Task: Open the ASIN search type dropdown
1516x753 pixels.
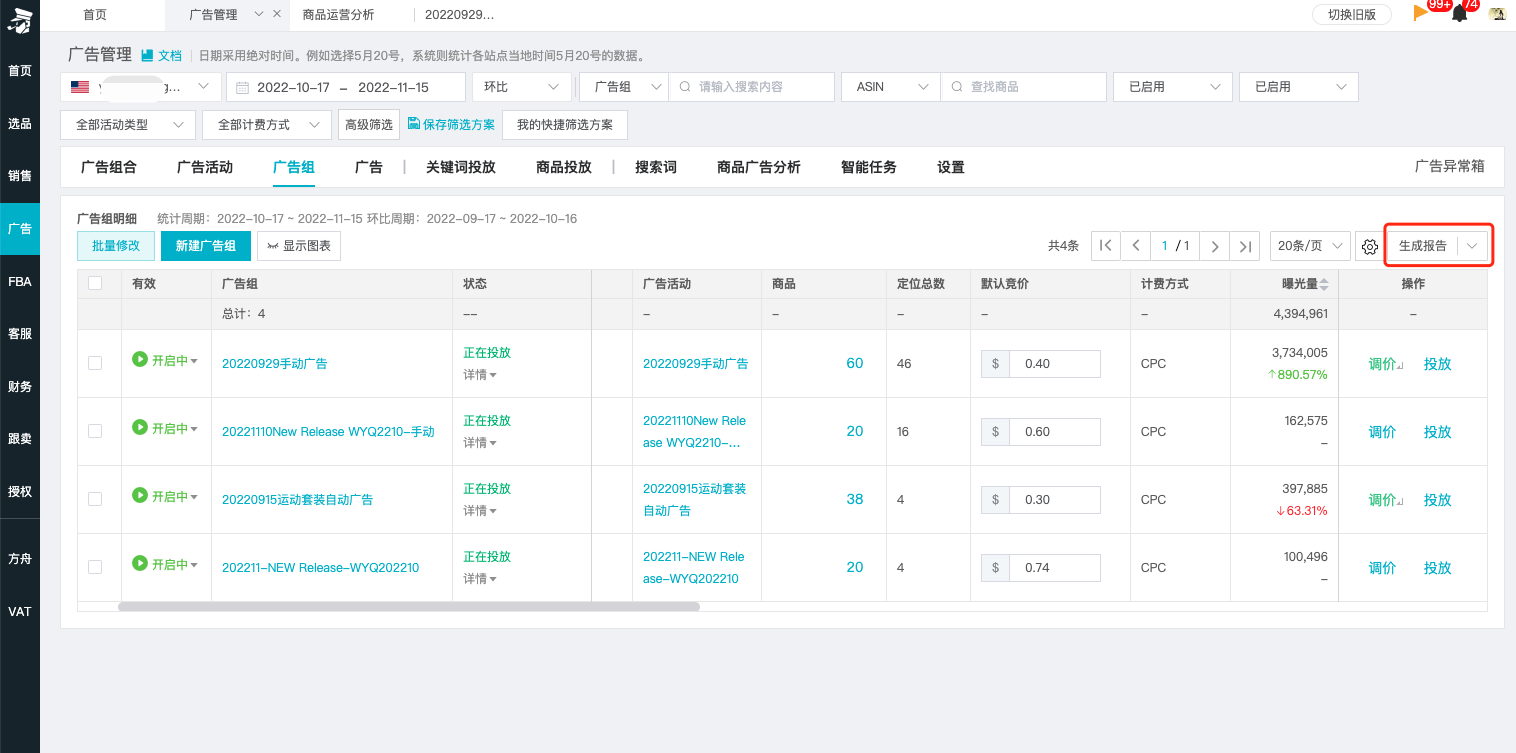Action: click(x=891, y=87)
